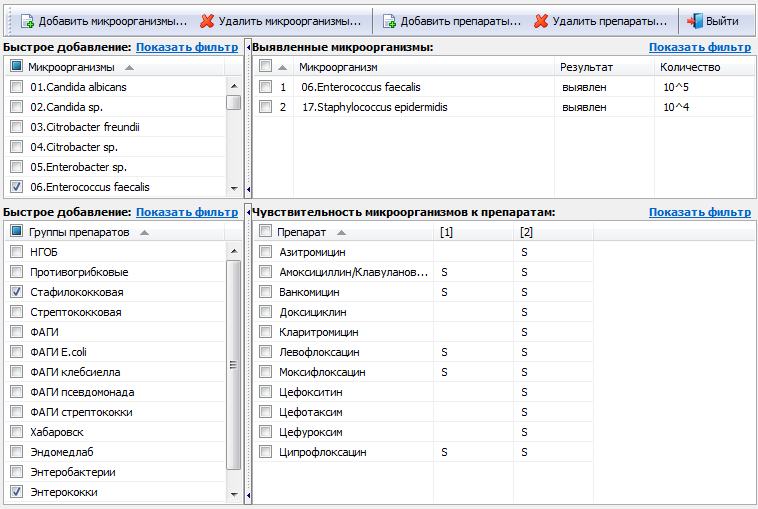The height and width of the screenshot is (509, 758).
Task: Click select-all icon in Группы препаратов header
Action: tap(16, 232)
